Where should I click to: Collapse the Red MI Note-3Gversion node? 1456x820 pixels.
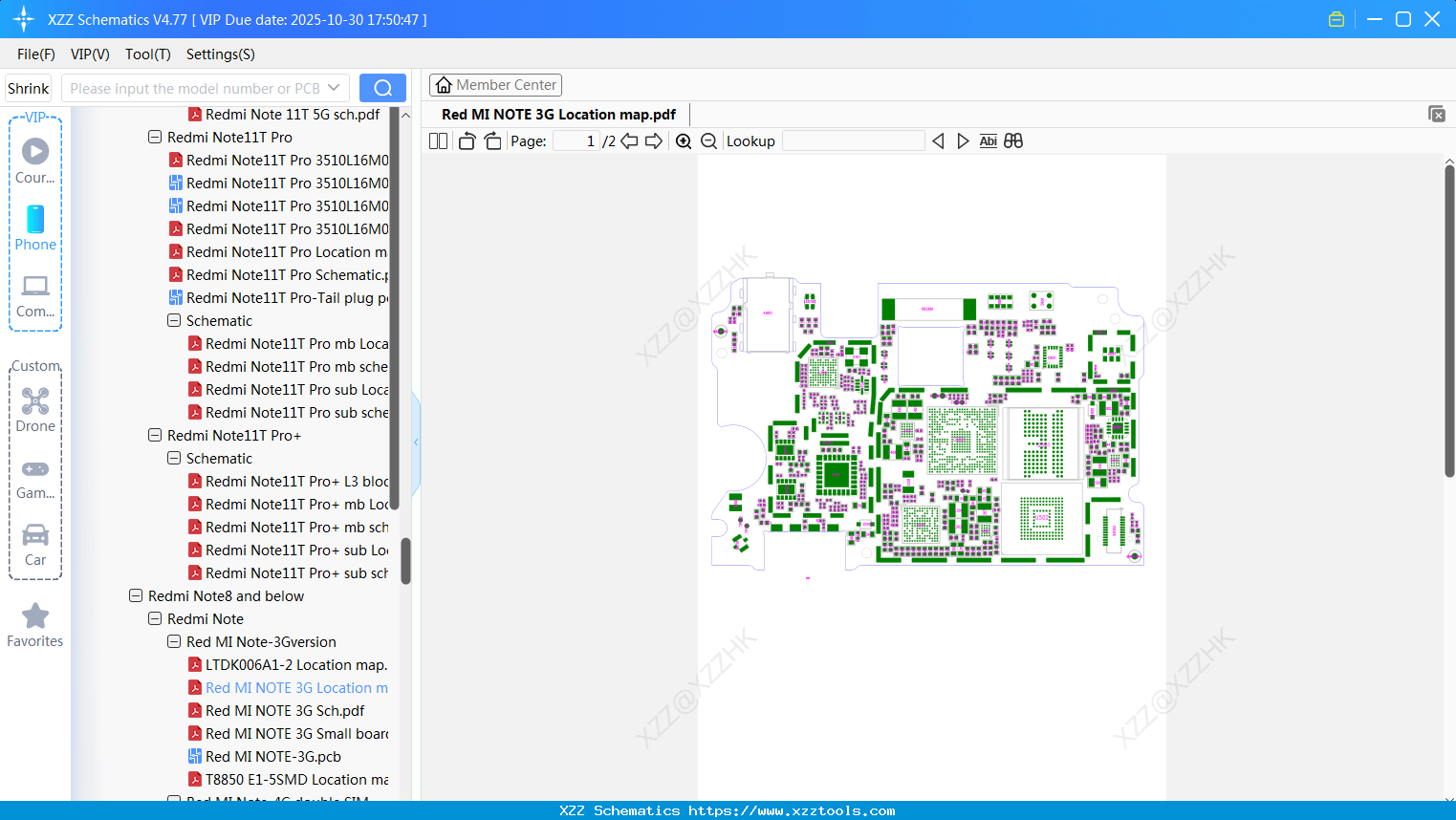point(173,641)
